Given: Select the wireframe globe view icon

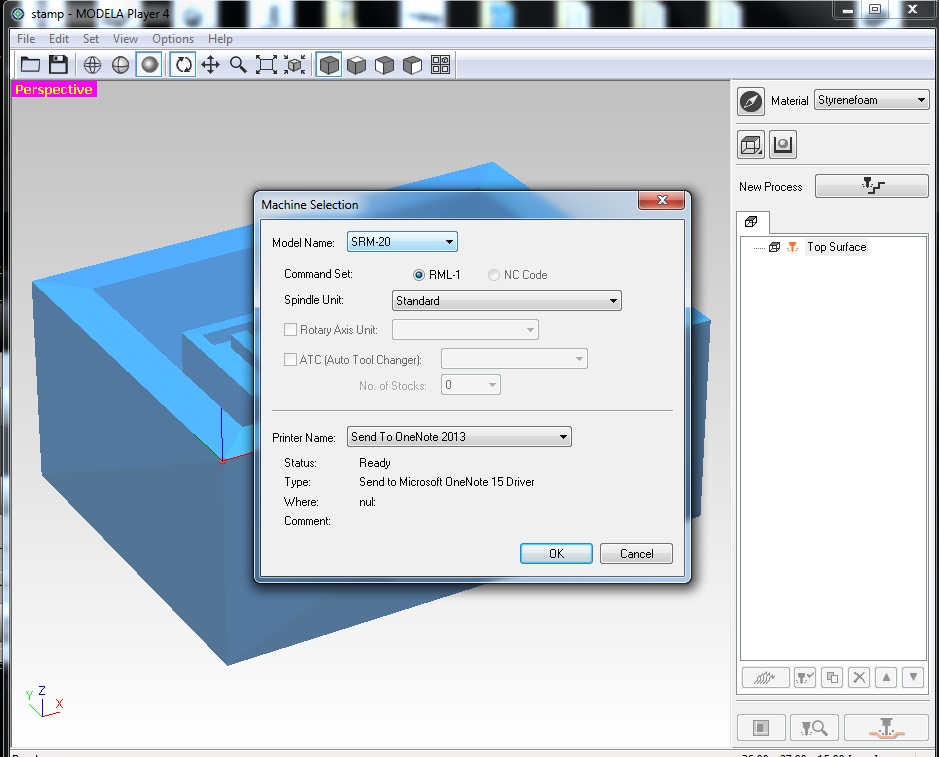Looking at the screenshot, I should pos(92,65).
